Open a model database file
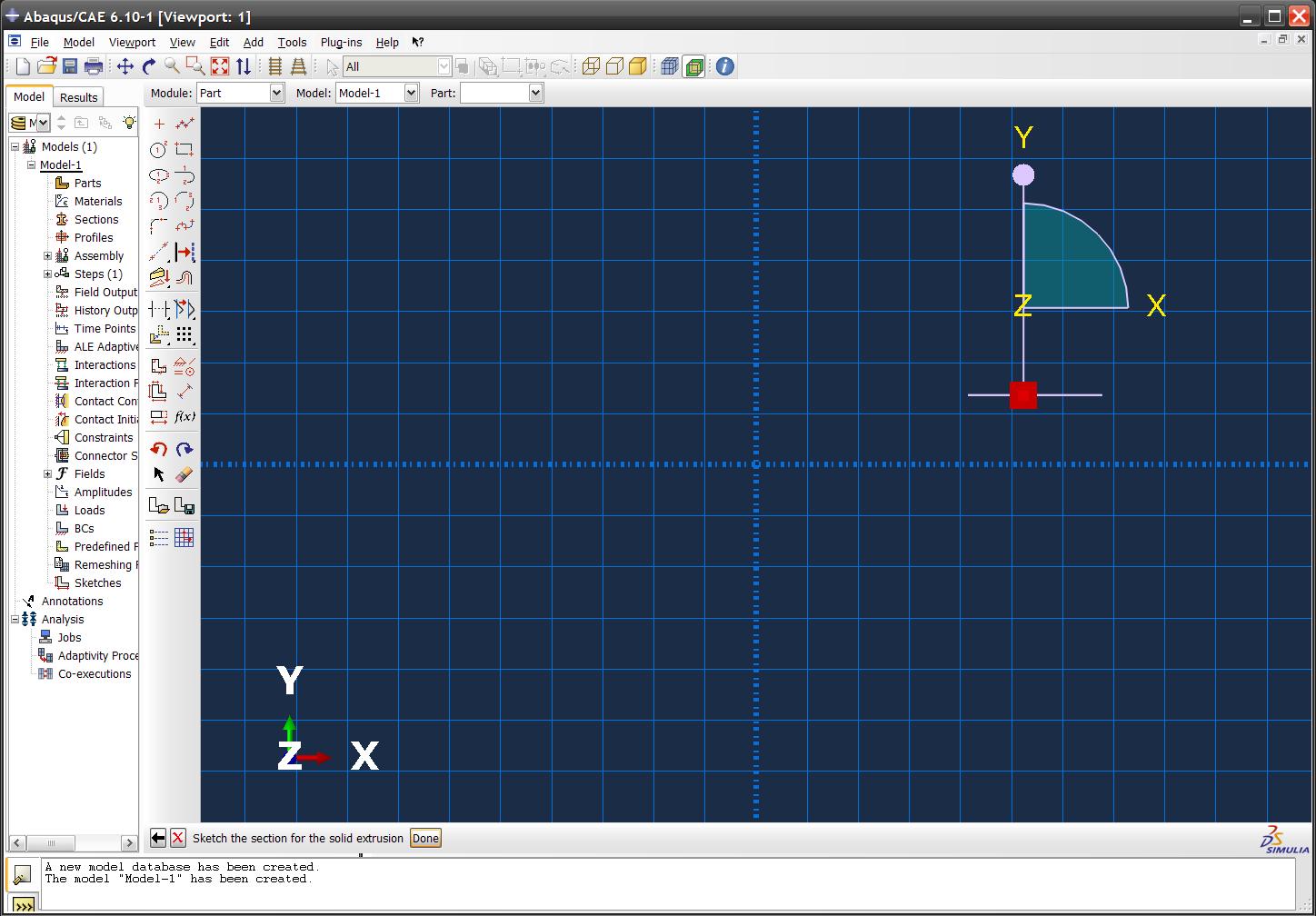Viewport: 1316px width, 916px height. click(46, 66)
